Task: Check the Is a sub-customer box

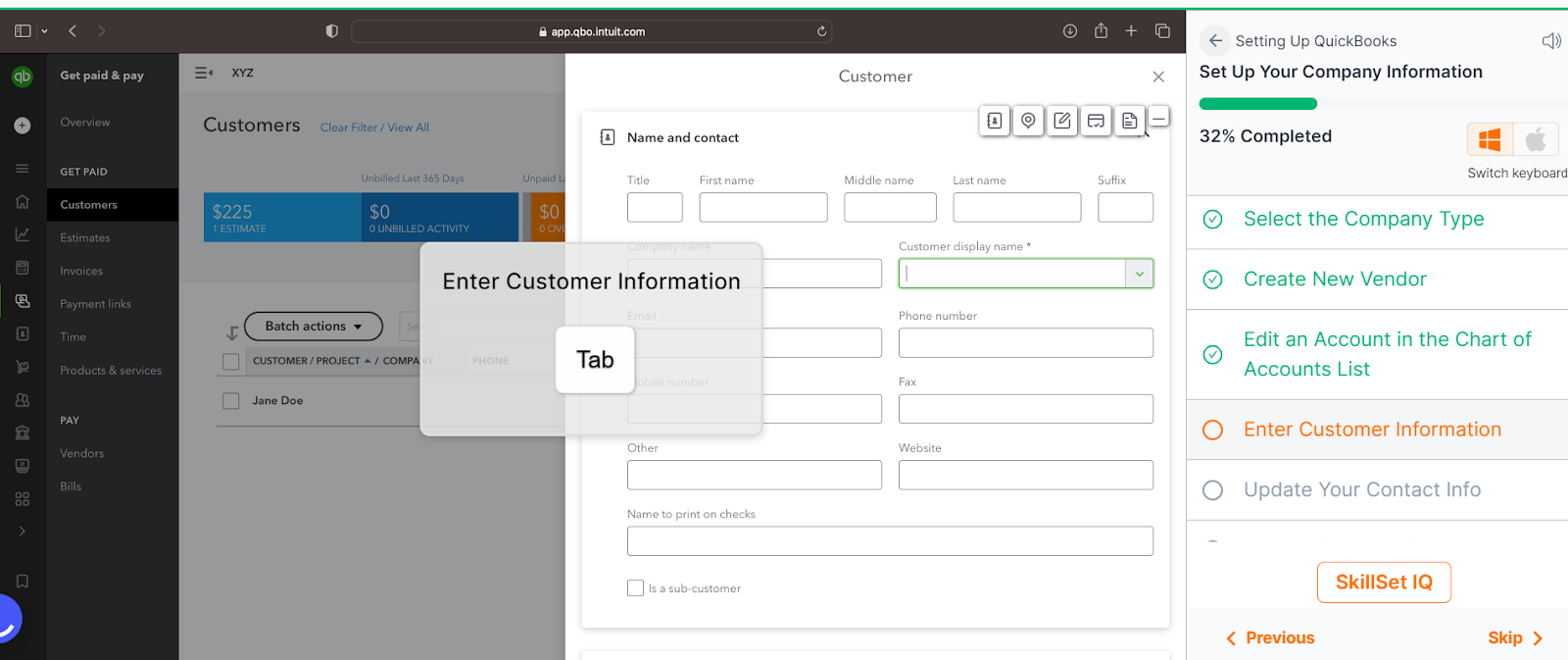Action: click(635, 588)
